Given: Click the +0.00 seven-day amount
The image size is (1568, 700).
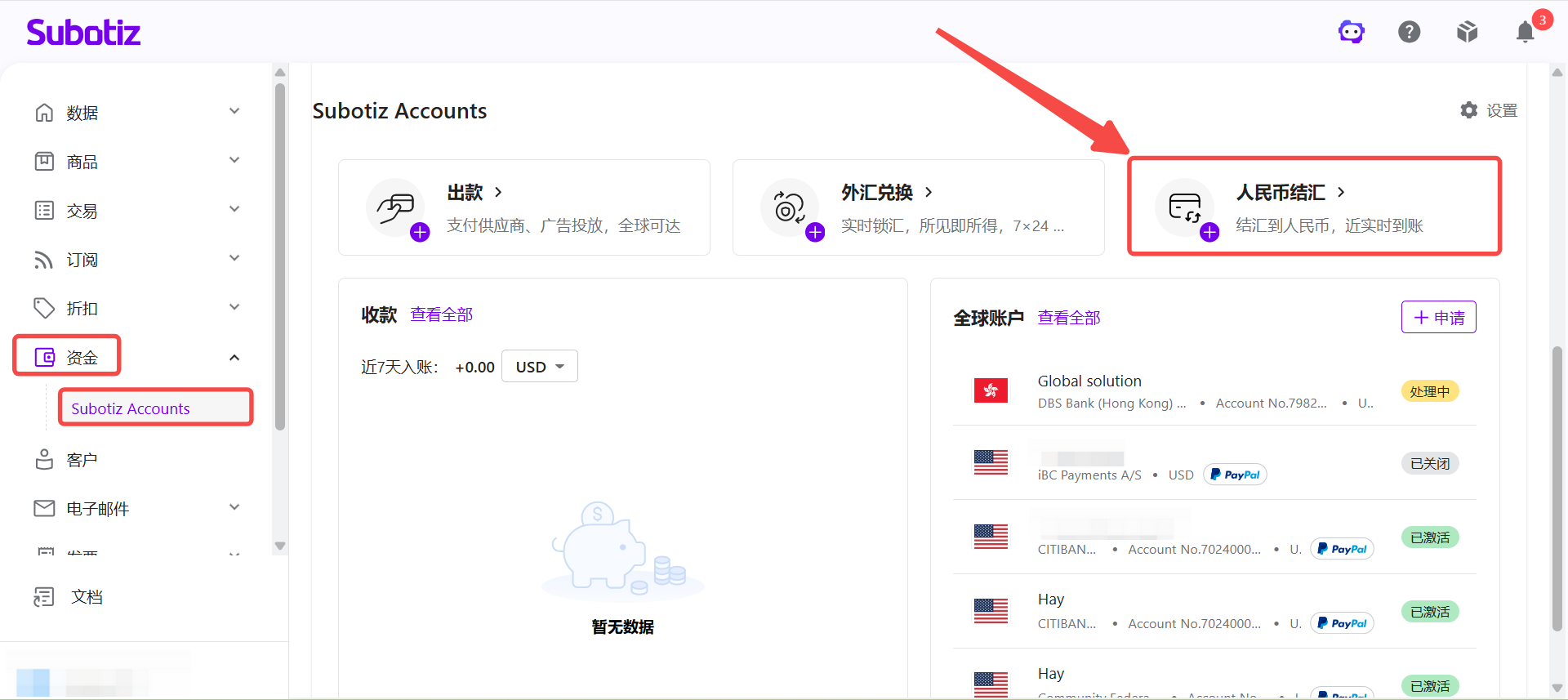Looking at the screenshot, I should (x=474, y=368).
